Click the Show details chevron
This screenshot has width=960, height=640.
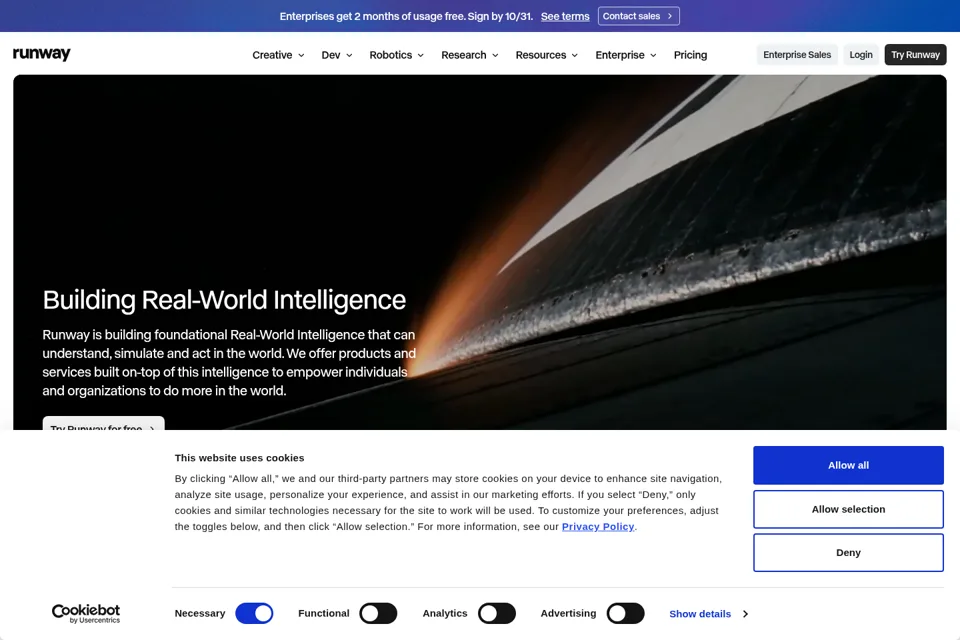click(x=745, y=614)
